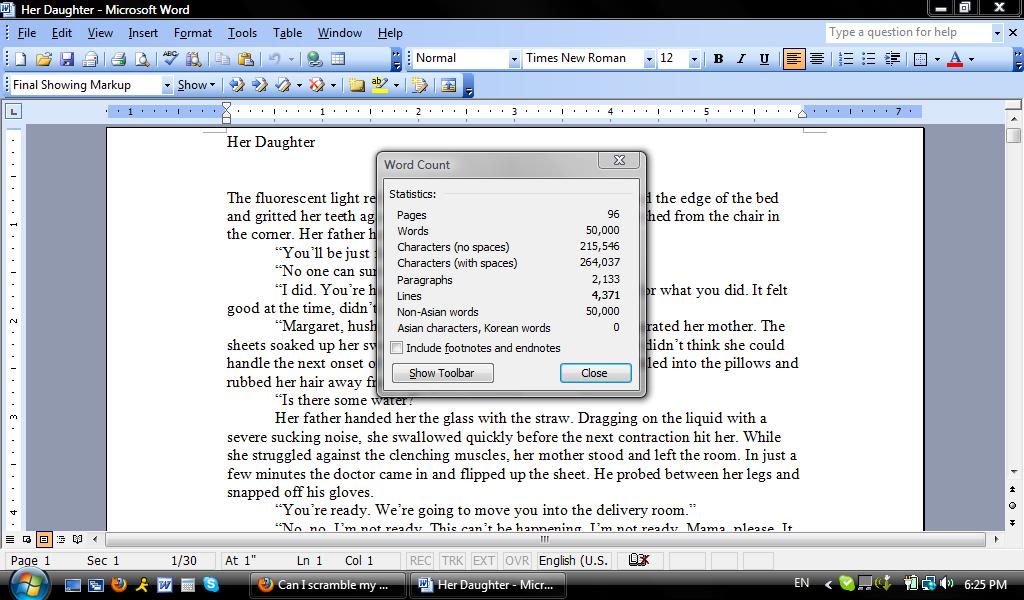Open Print Preview from toolbar
Screen dimensions: 1024x600
tap(142, 59)
